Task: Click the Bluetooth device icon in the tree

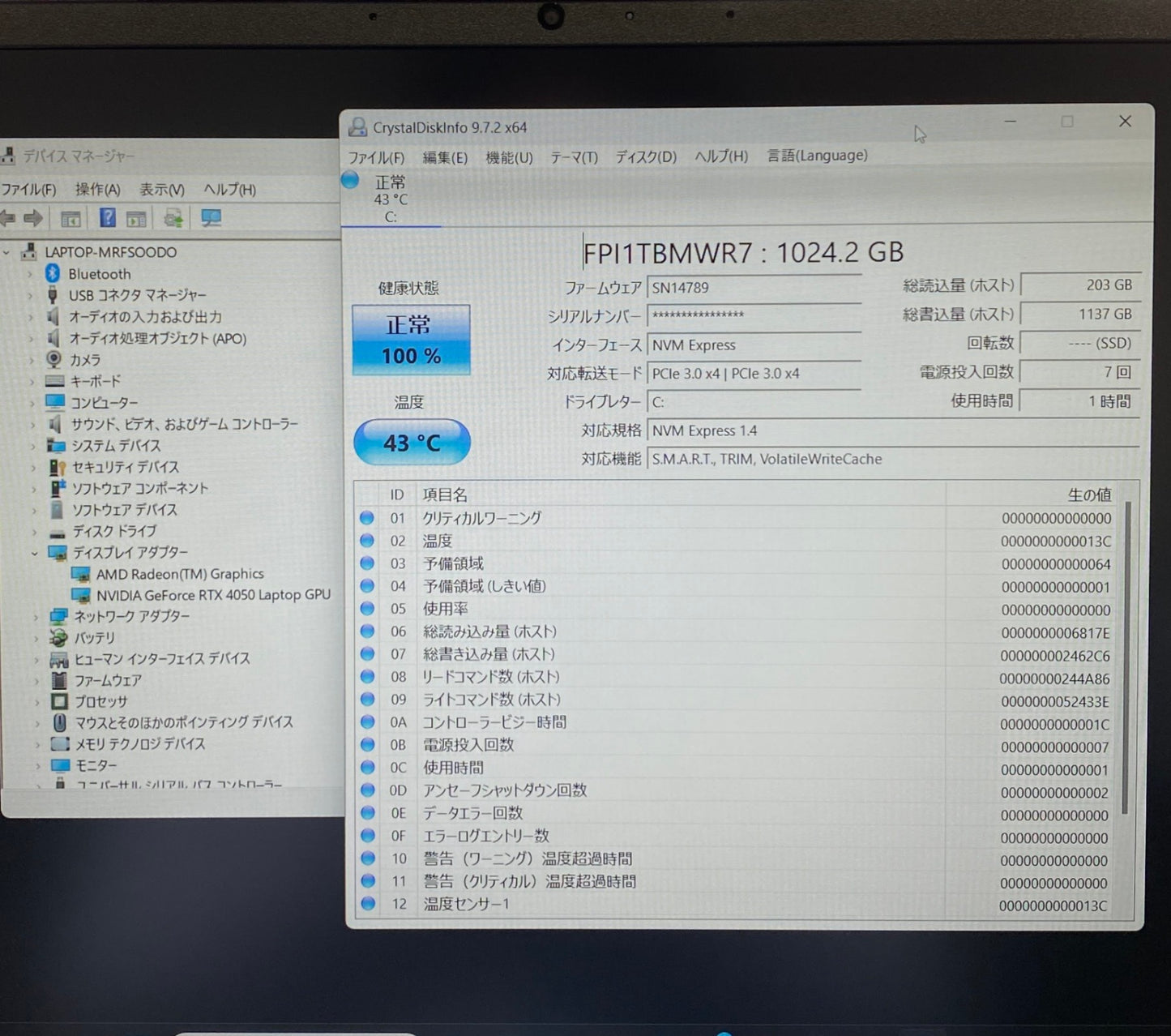Action: click(x=51, y=274)
